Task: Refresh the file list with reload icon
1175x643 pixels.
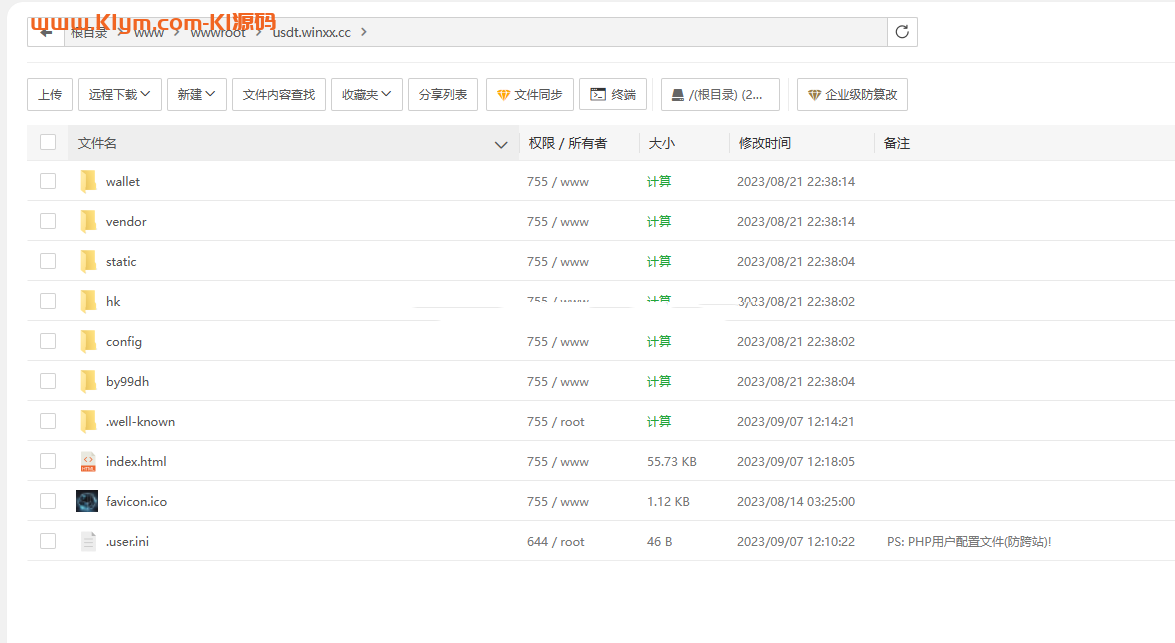Action: tap(902, 32)
